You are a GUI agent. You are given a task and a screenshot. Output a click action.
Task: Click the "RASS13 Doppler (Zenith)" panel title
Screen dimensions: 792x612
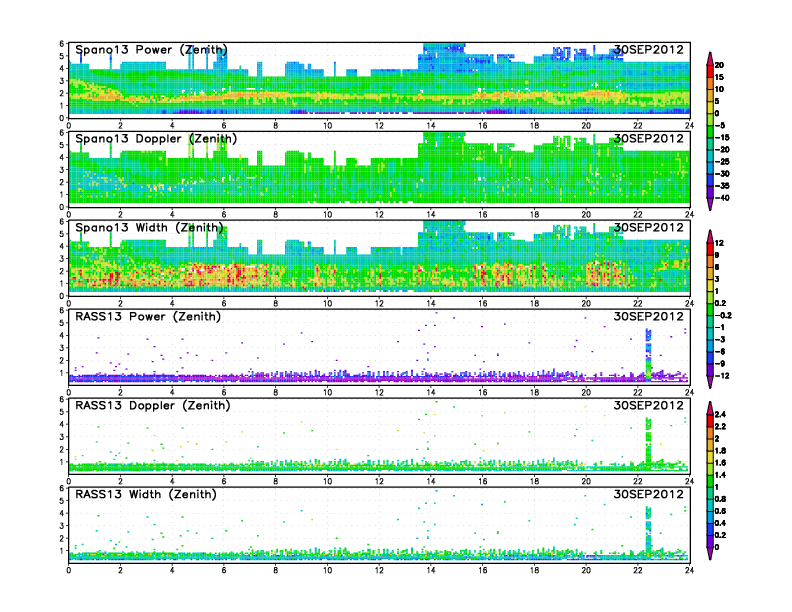click(x=153, y=405)
